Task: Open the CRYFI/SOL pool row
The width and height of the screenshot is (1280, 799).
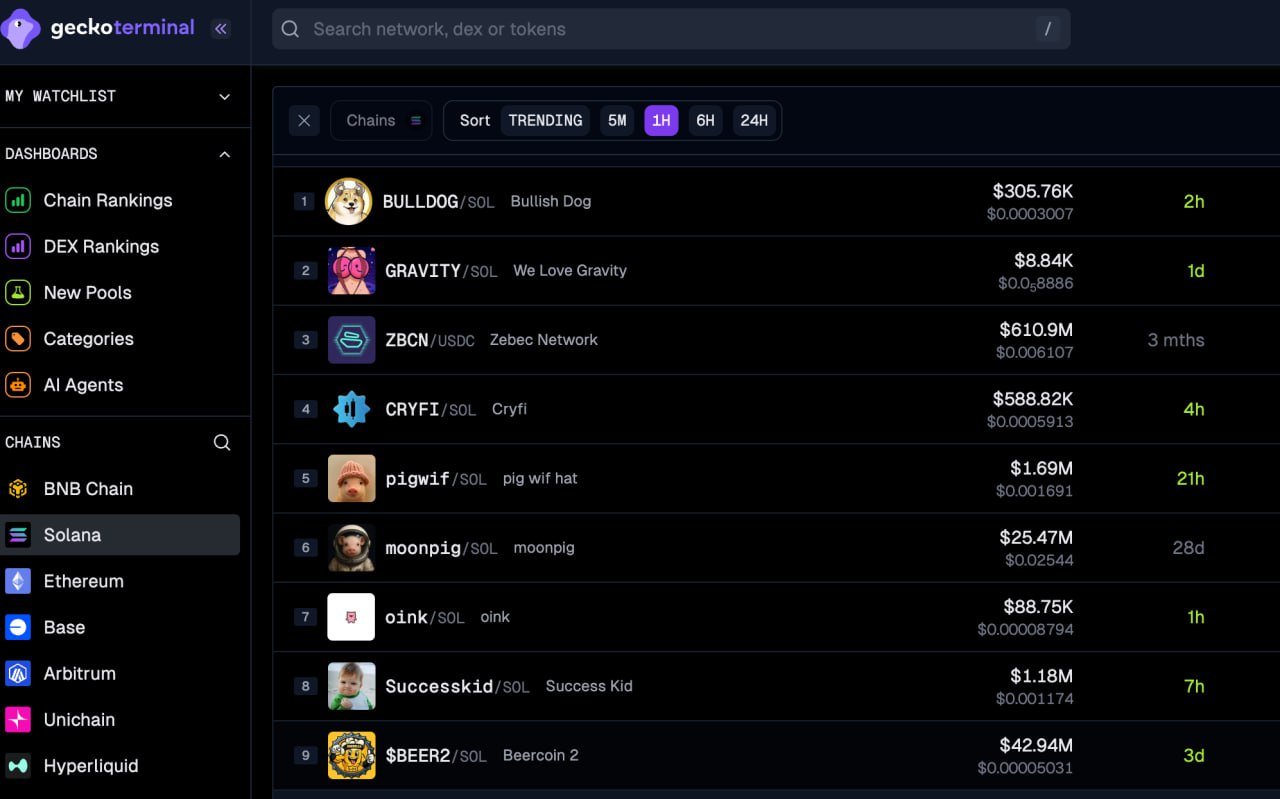Action: click(x=776, y=409)
